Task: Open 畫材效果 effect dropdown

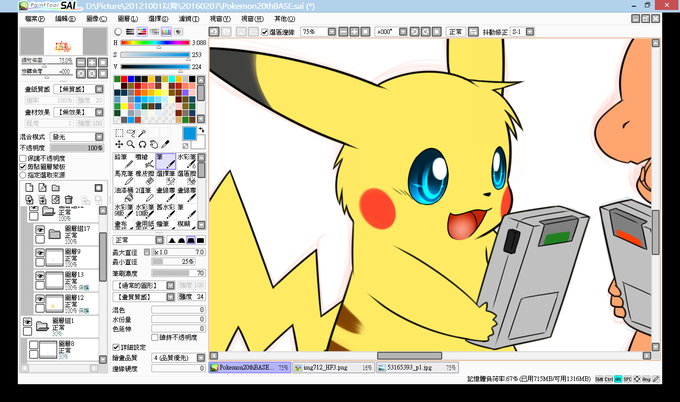Action: 99,112
